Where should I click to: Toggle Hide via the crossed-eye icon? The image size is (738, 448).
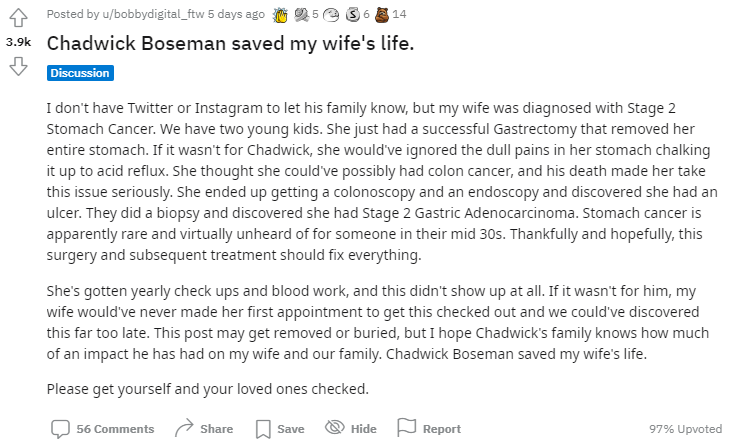pos(335,427)
